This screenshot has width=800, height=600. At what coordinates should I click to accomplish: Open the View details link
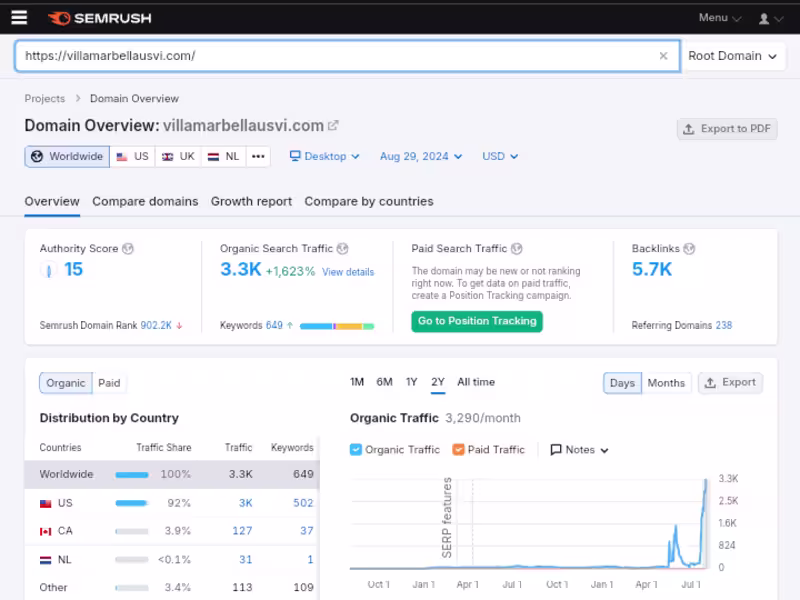click(348, 272)
